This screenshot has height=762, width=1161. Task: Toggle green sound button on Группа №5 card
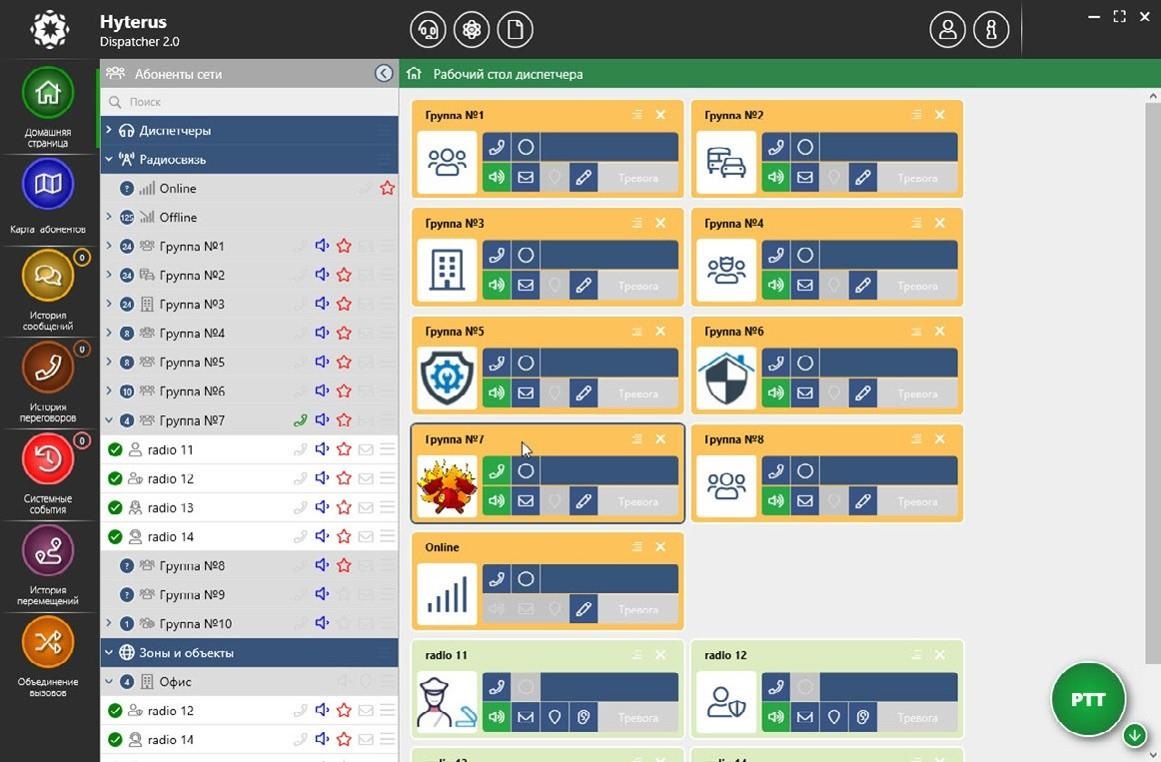click(x=497, y=393)
